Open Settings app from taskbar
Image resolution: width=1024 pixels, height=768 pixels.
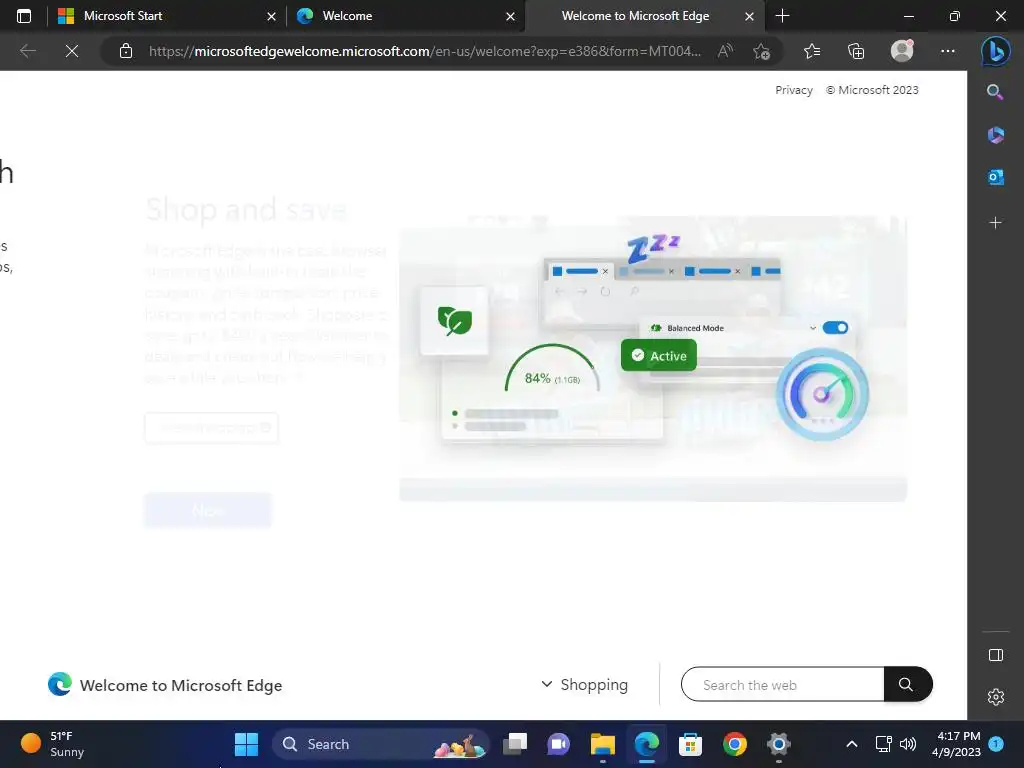tap(778, 744)
